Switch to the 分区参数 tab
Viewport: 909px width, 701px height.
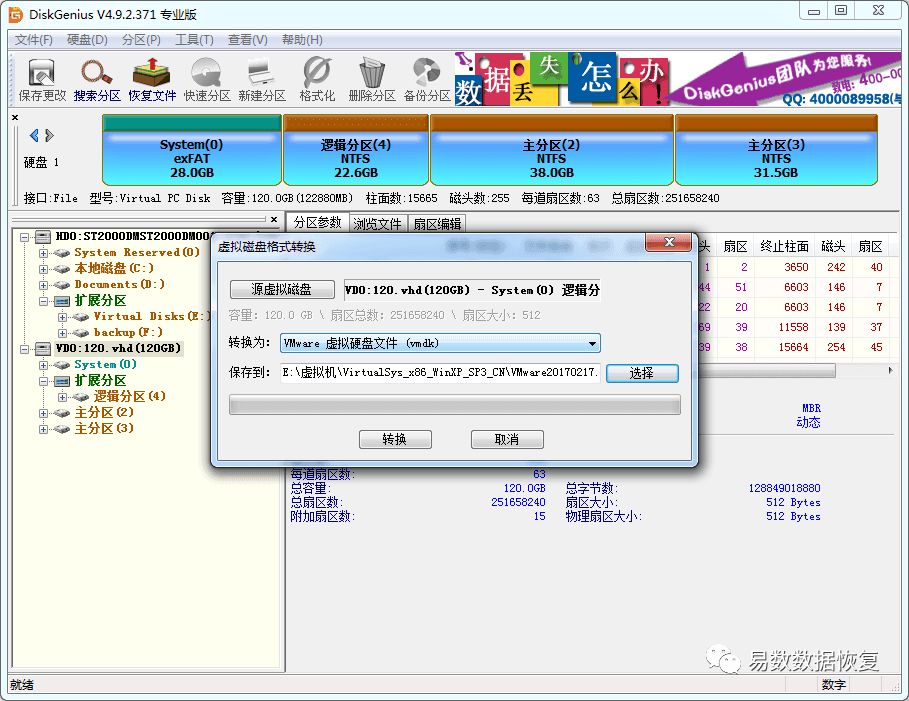pyautogui.click(x=317, y=222)
